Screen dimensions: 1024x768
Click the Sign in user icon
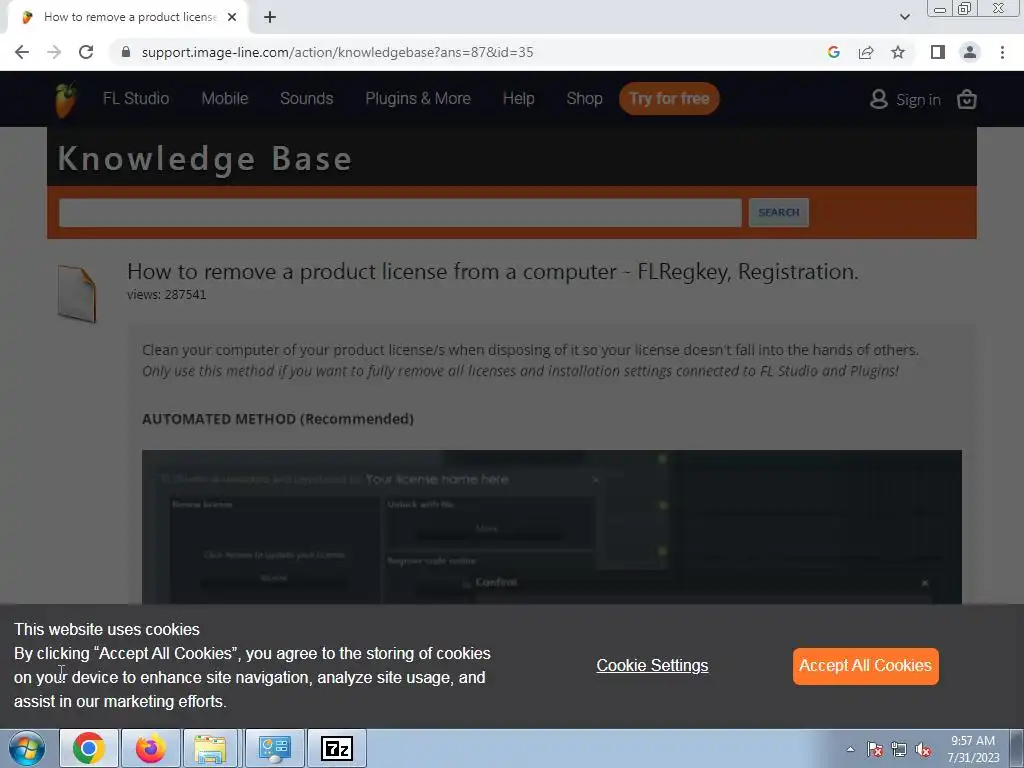[879, 99]
